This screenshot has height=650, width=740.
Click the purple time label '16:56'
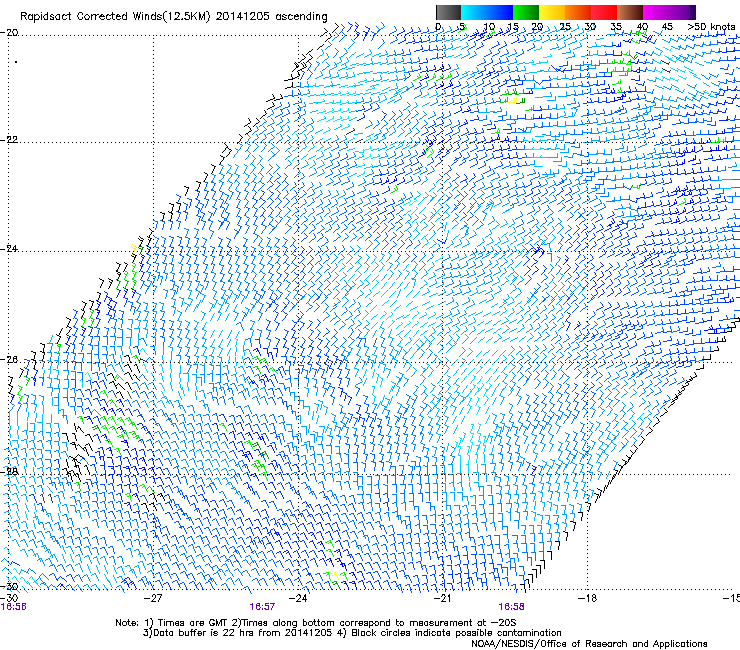(x=14, y=607)
